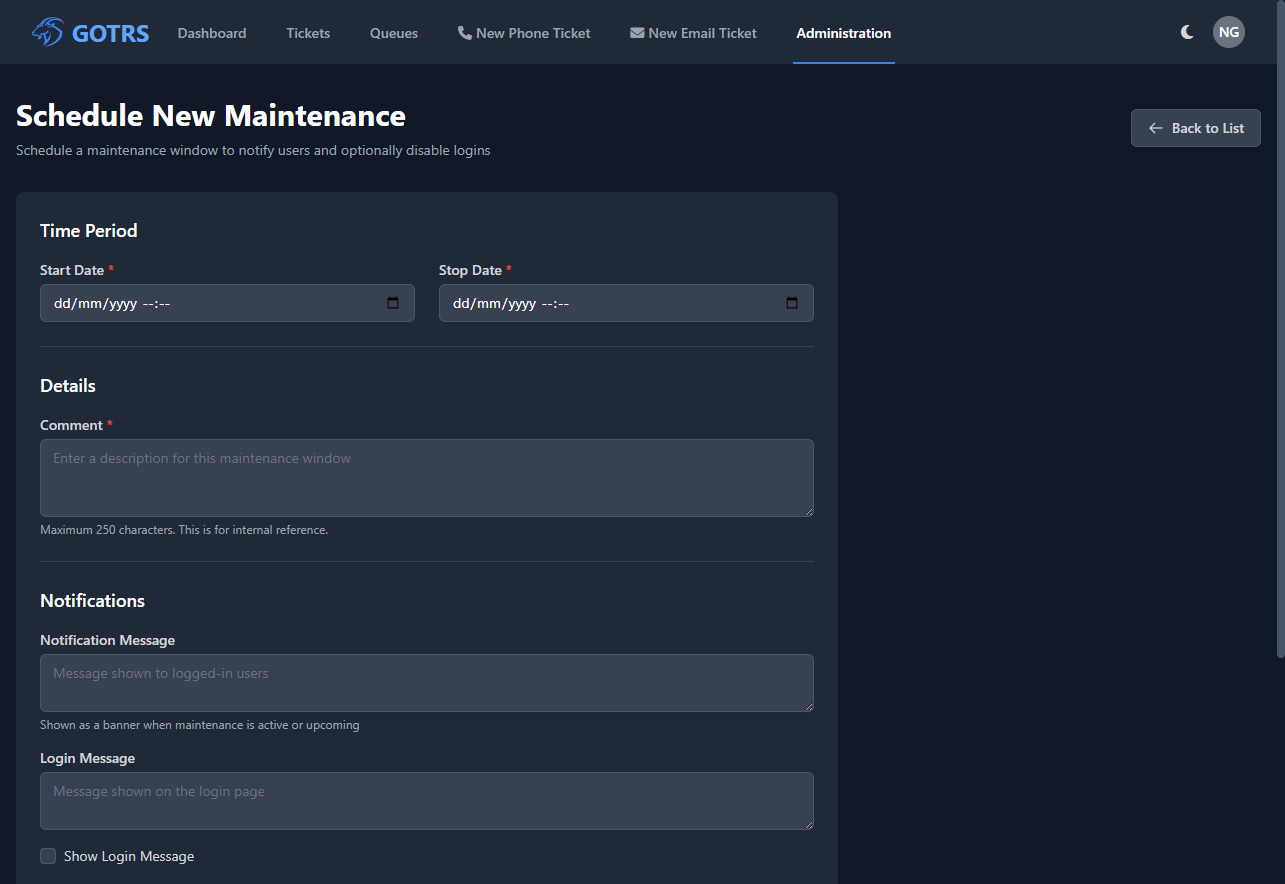Click the Login Message text area
1285x884 pixels.
pos(427,800)
